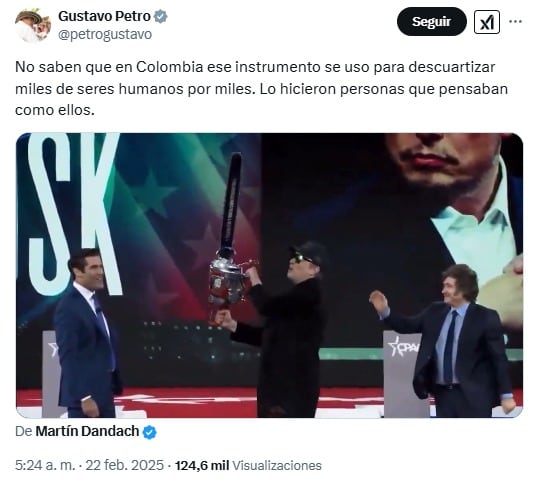
Task: Click Martín Dandach's blue verified badge
Action: [x=149, y=432]
